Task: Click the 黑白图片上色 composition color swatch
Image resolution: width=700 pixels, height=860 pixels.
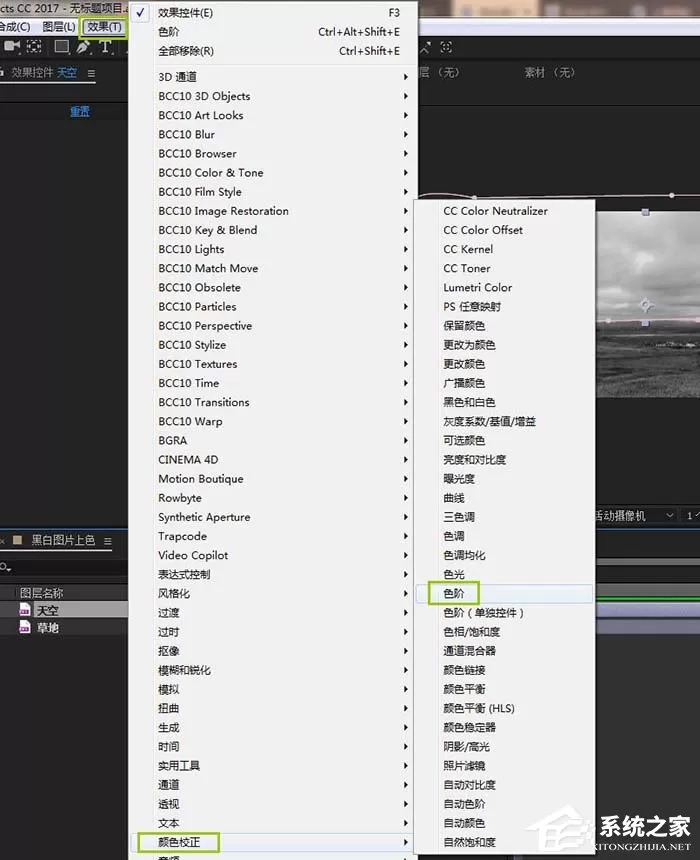Action: point(18,540)
